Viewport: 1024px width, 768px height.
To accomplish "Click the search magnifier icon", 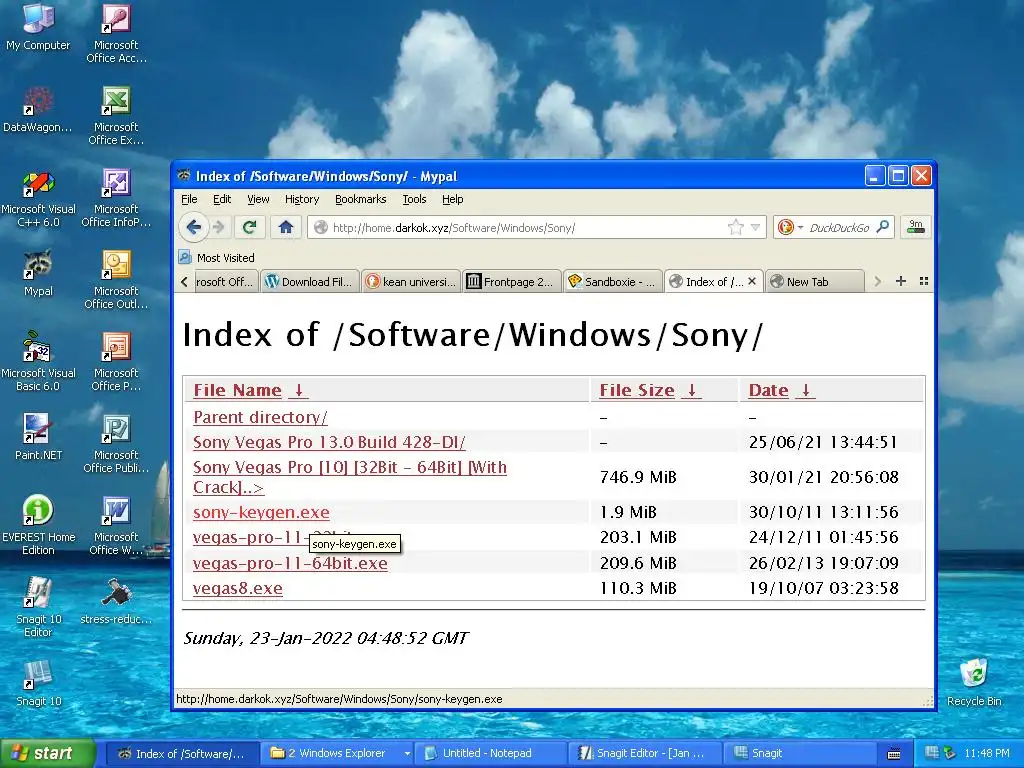I will point(882,227).
